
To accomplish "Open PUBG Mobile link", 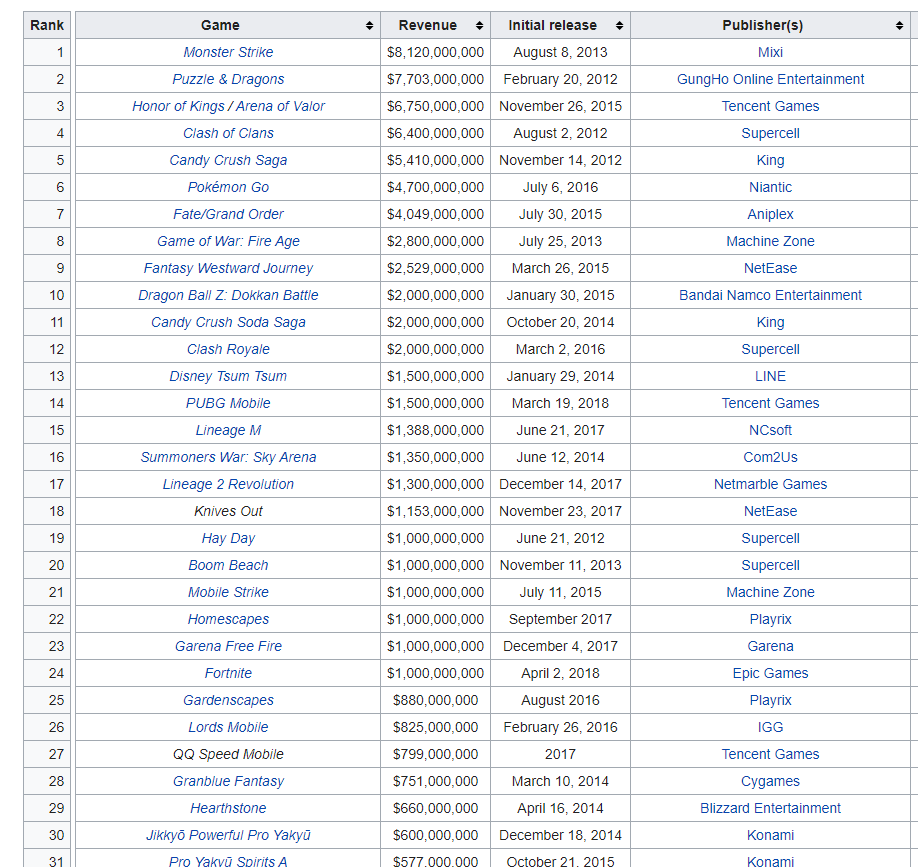I will [228, 402].
